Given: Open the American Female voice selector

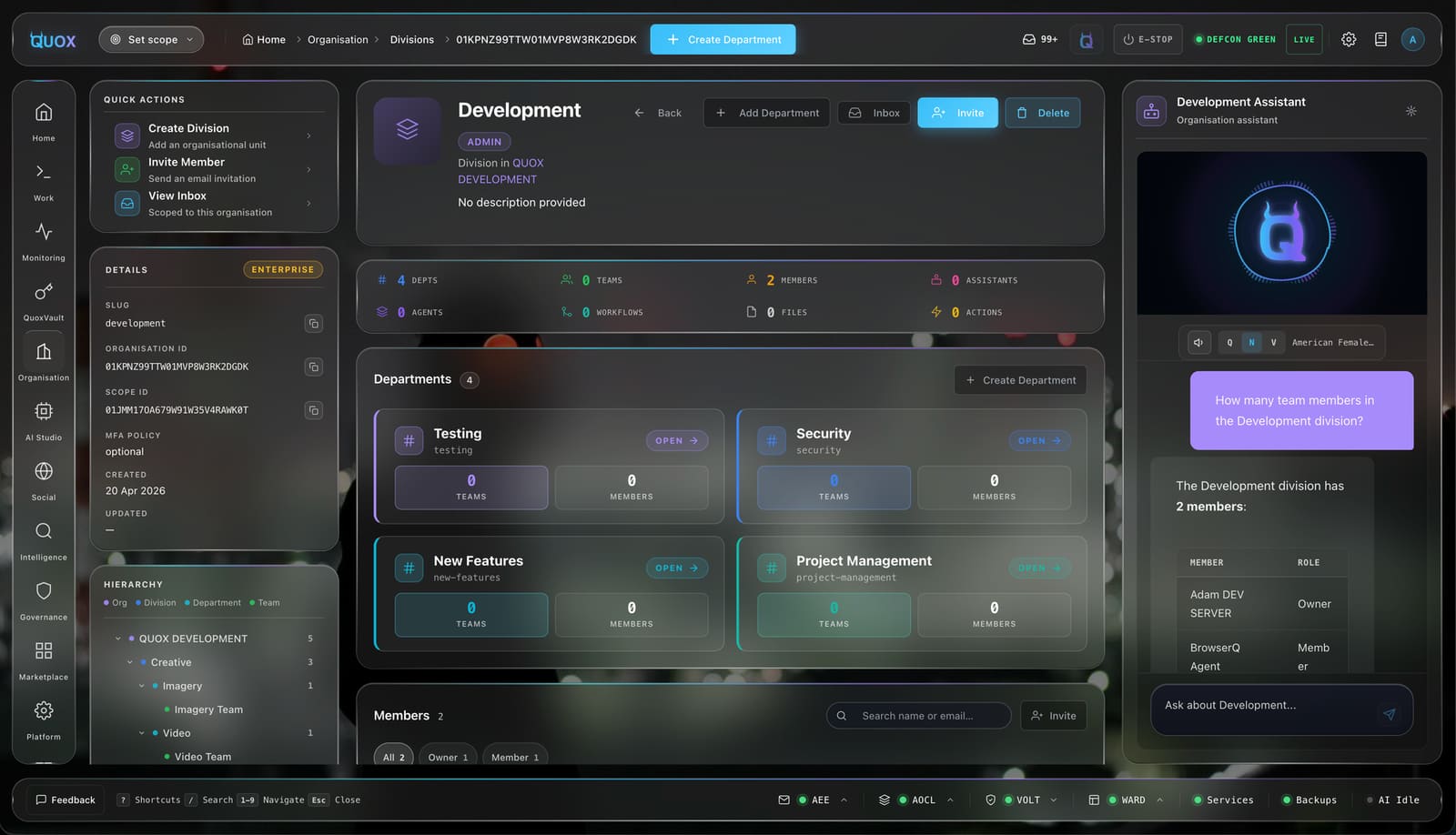Looking at the screenshot, I should tap(1332, 343).
